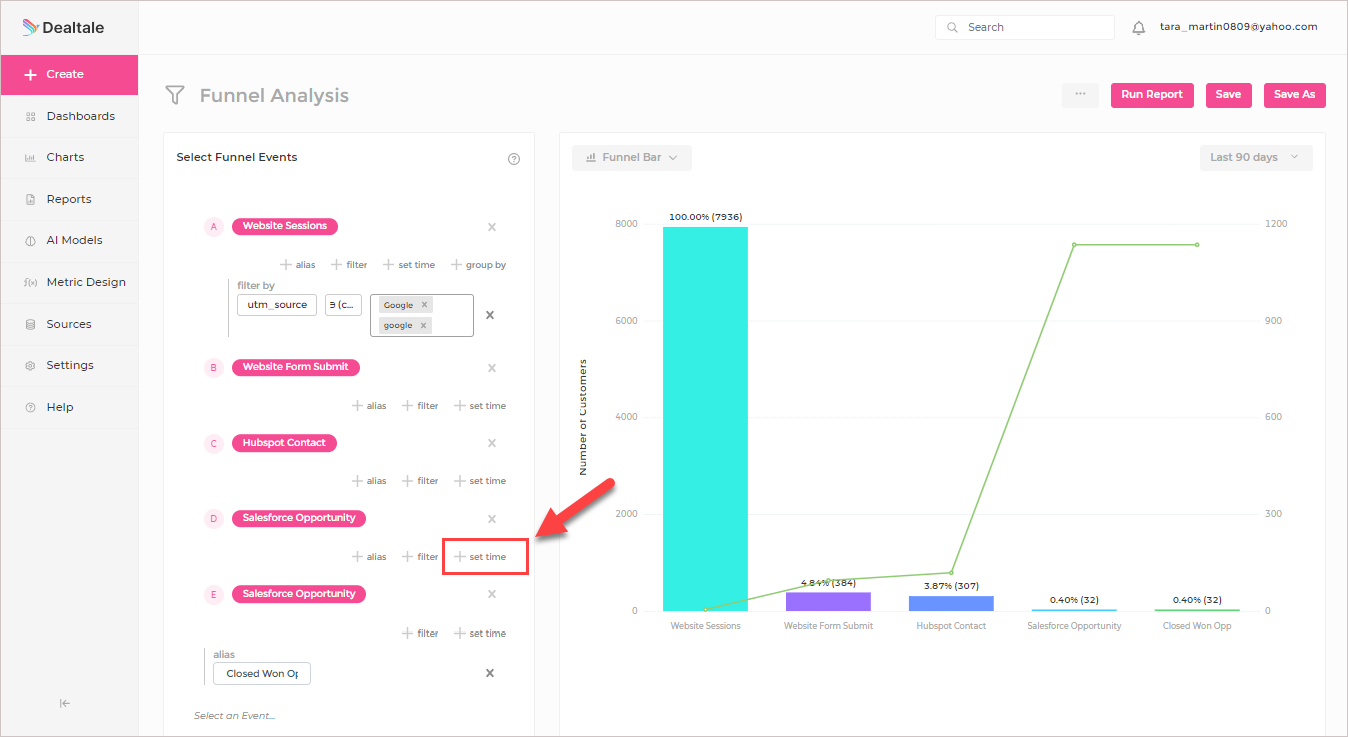Click the cyan Website Sessions bar
This screenshot has width=1348, height=737.
click(x=705, y=419)
